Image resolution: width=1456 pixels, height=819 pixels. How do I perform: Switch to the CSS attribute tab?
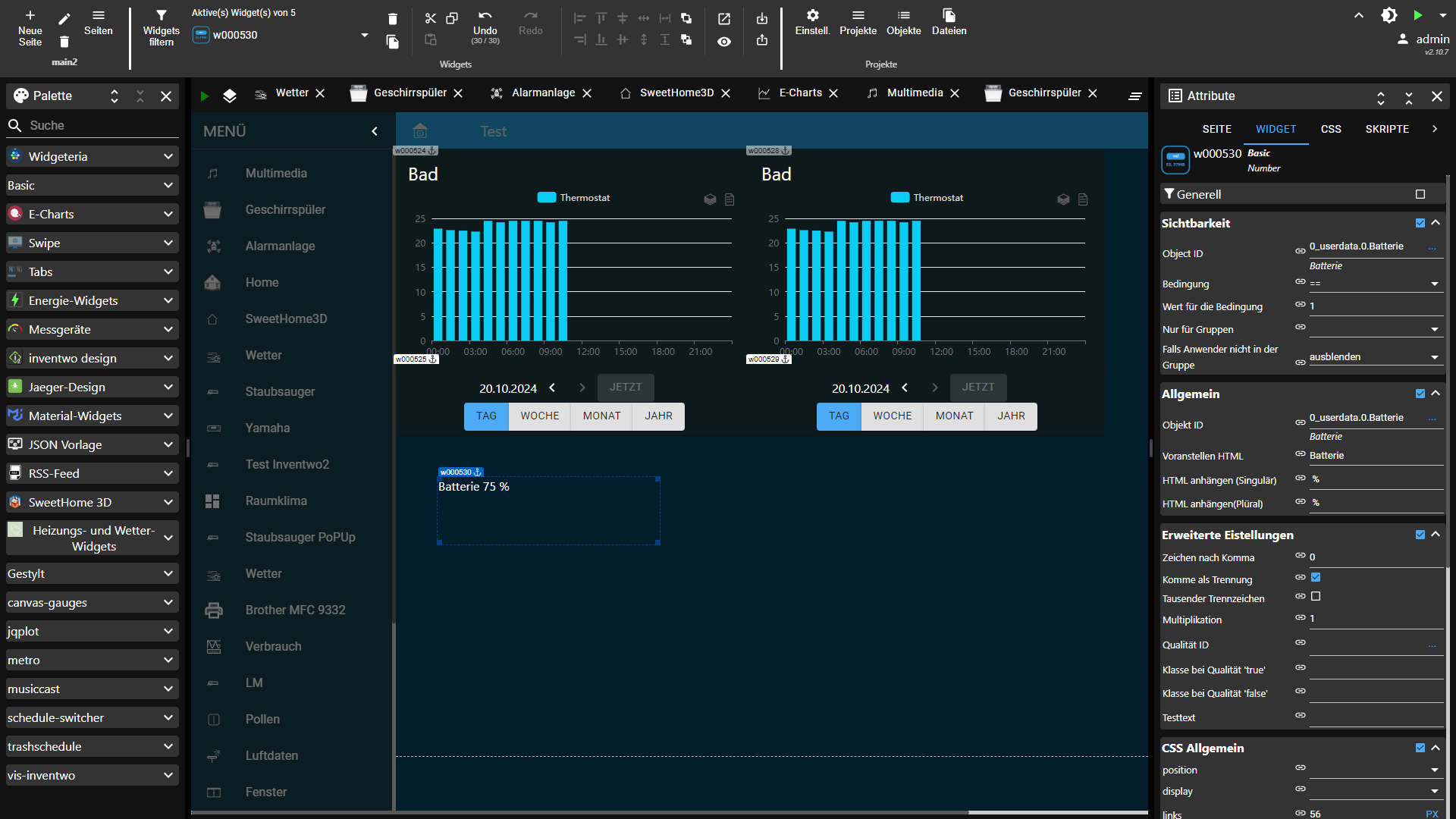coord(1330,129)
